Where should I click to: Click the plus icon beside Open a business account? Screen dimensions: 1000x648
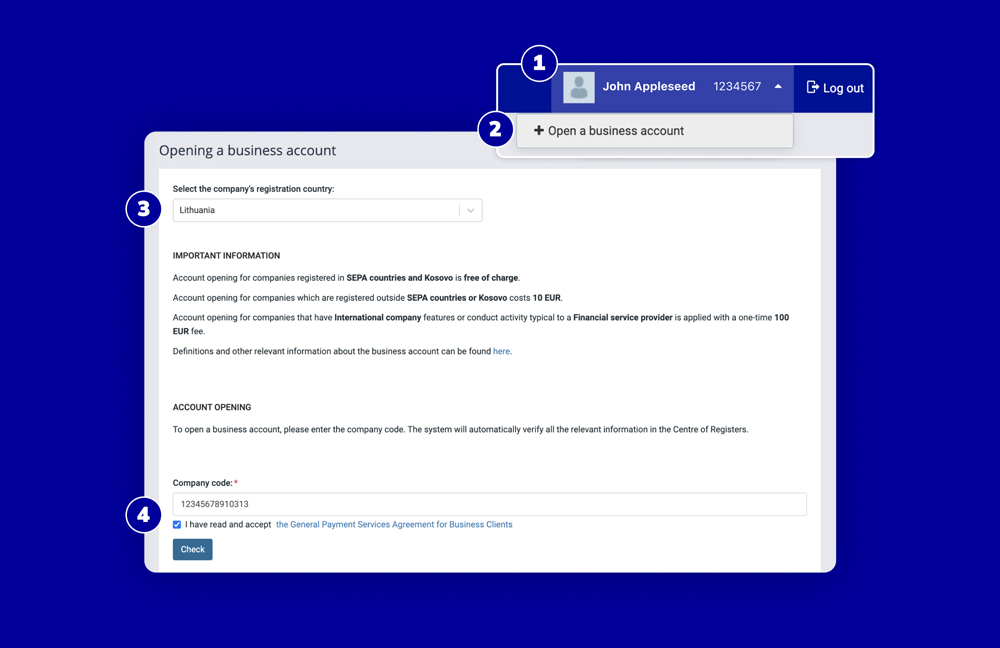[538, 130]
